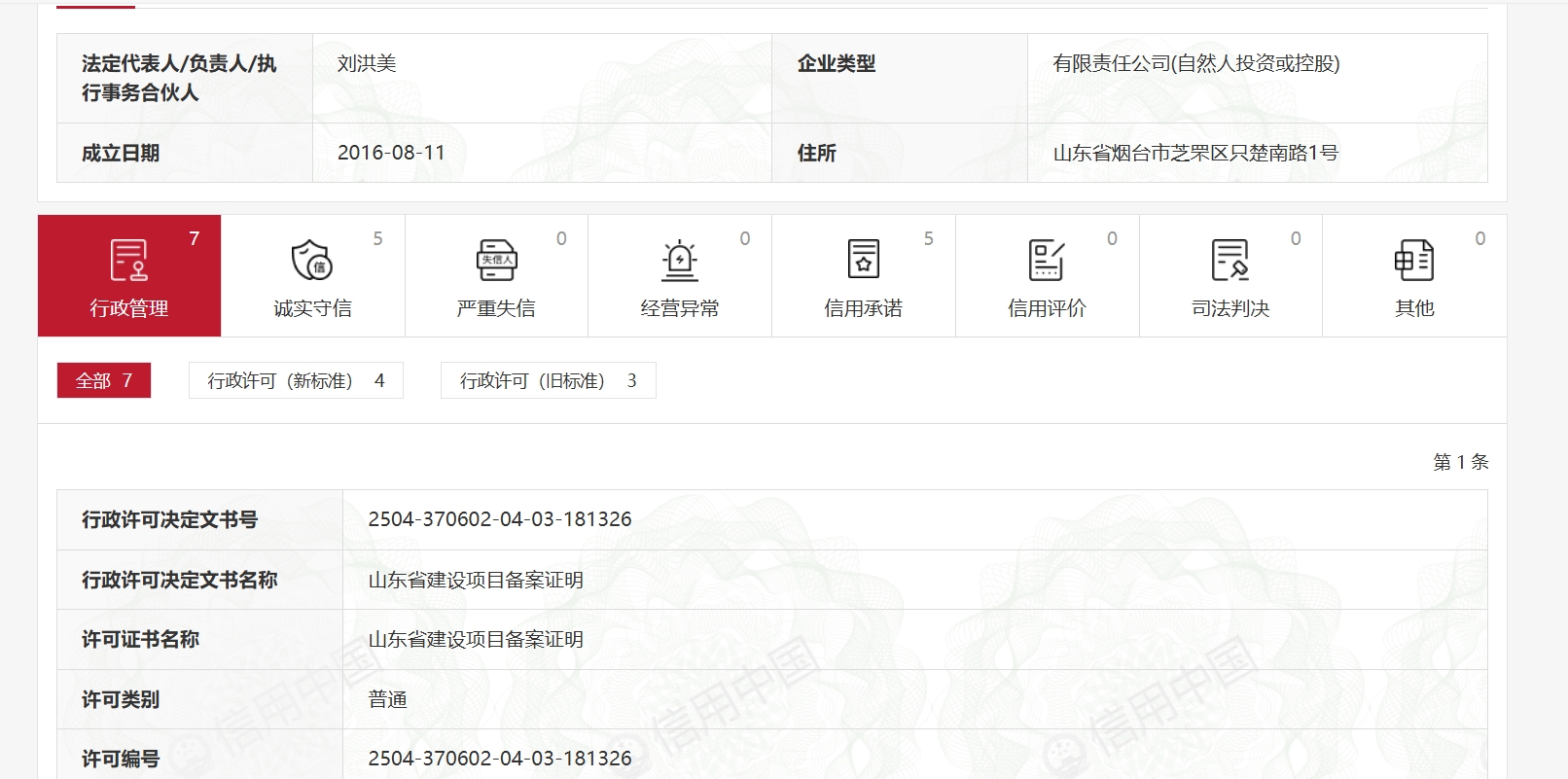The image size is (1568, 779).
Task: Click the 行政许可决定文书号 field label
Action: point(169,519)
